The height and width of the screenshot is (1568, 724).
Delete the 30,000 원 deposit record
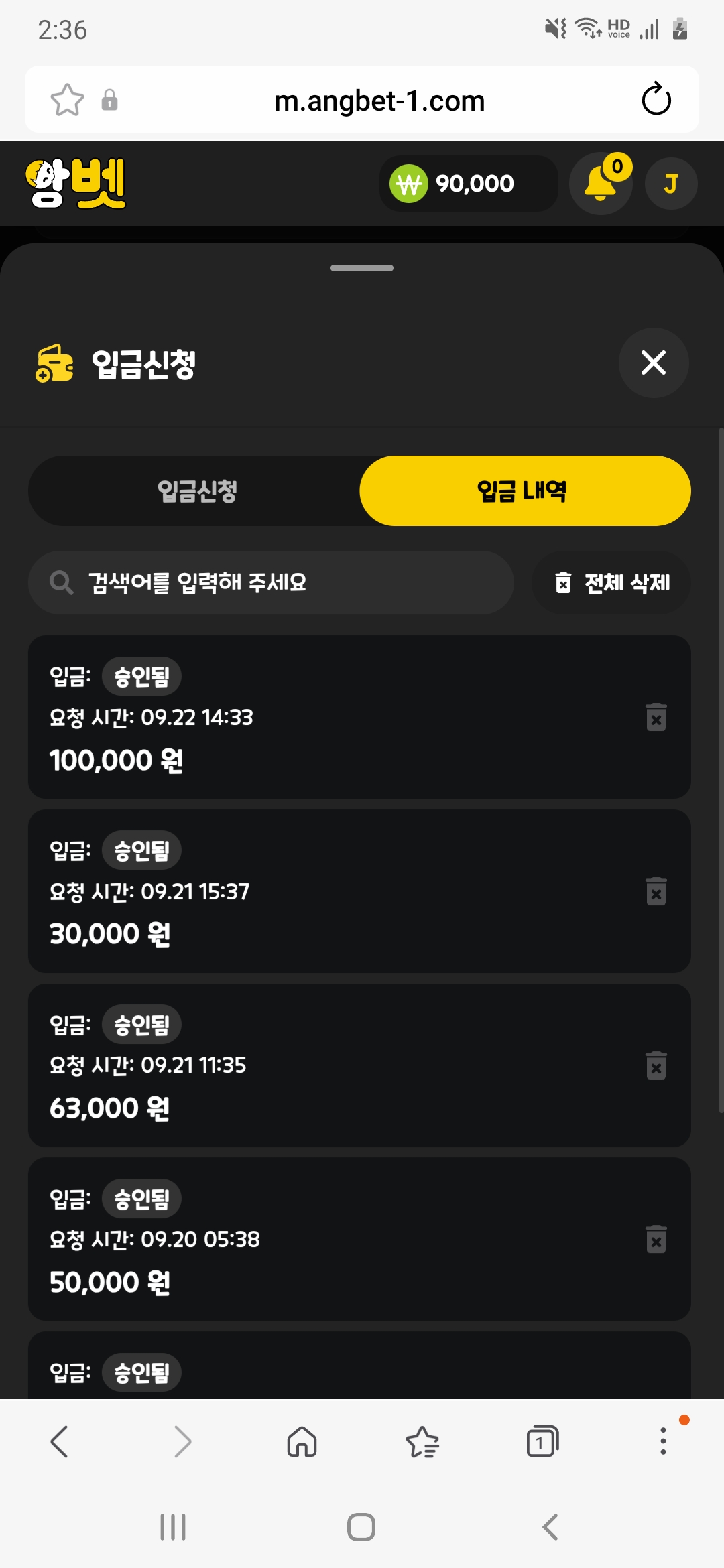pyautogui.click(x=656, y=891)
